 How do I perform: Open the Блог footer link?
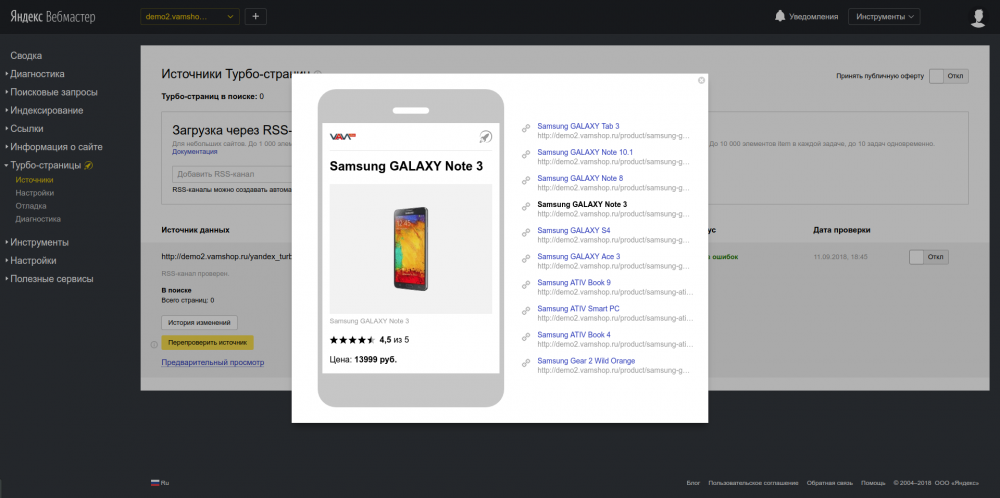693,483
